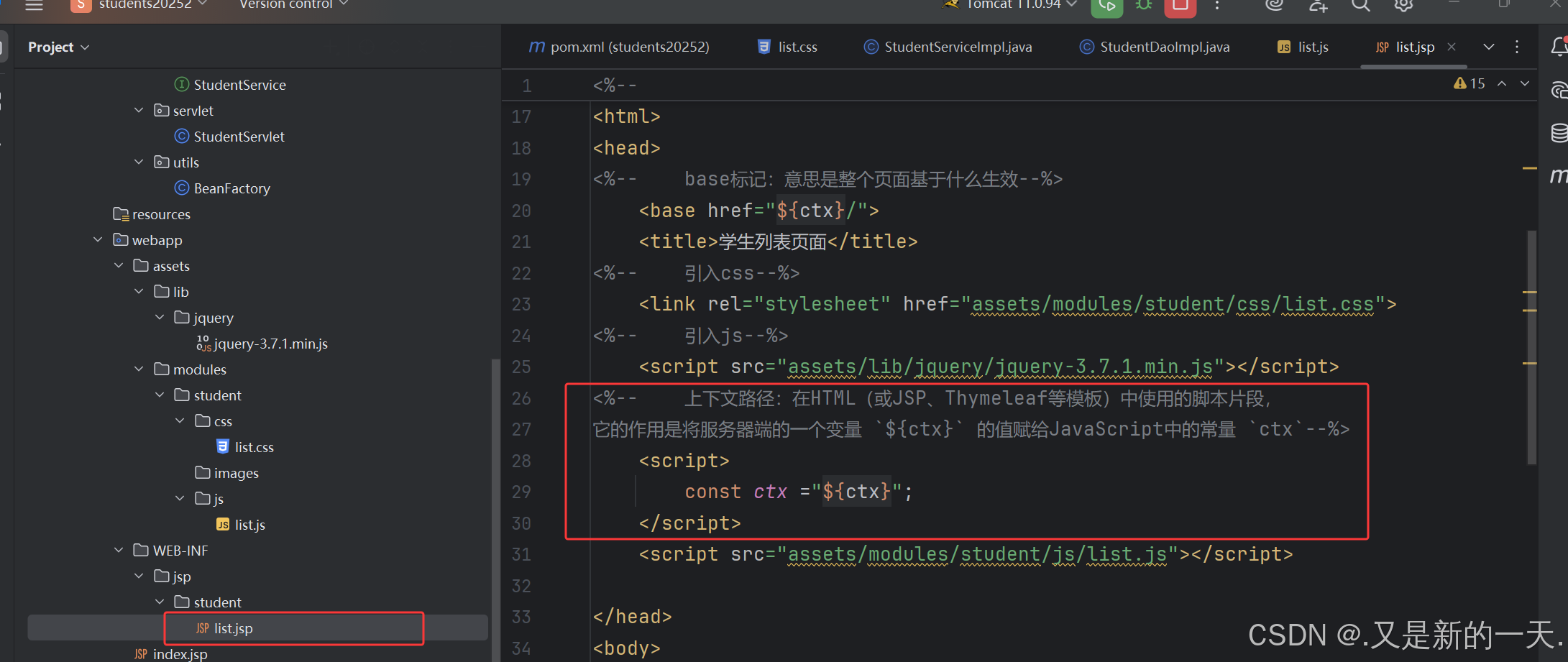The height and width of the screenshot is (662, 1568).
Task: Collapse the jsp folder
Action: click(x=139, y=576)
